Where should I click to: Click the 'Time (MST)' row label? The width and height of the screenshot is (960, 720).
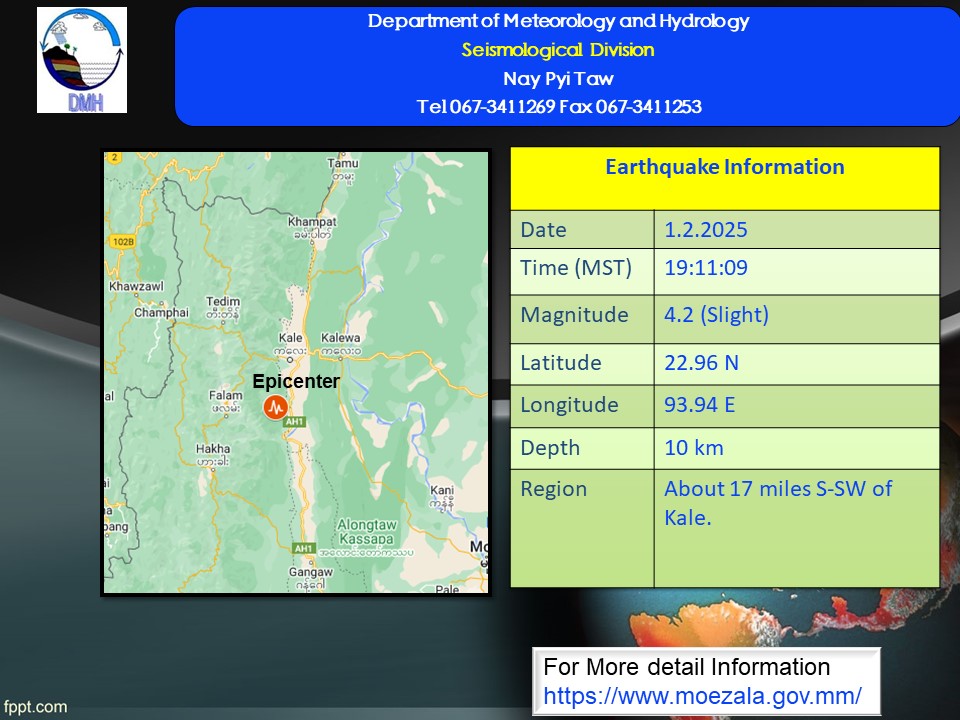click(x=576, y=268)
